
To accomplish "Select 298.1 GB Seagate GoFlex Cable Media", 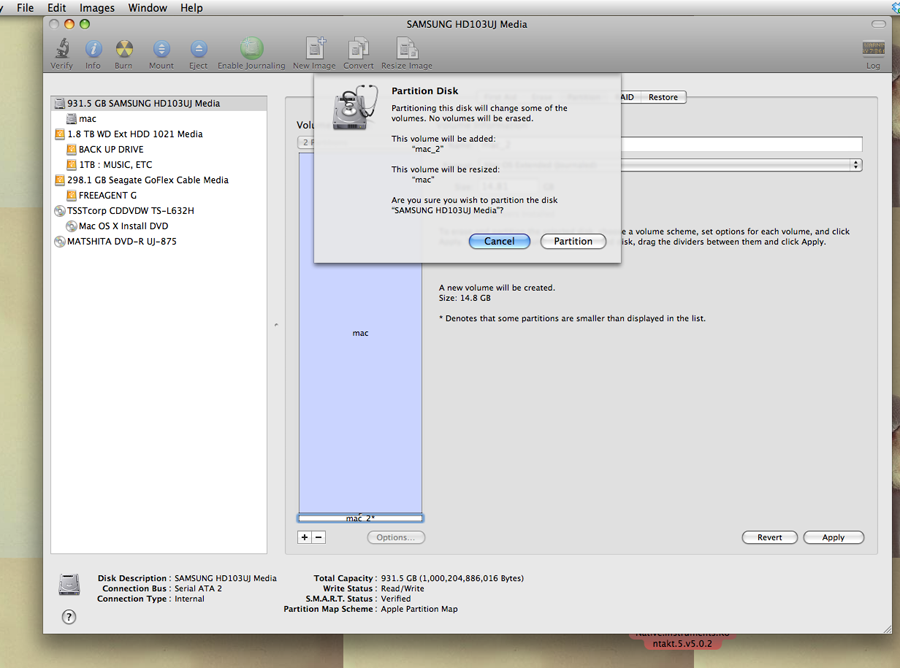I will (159, 180).
